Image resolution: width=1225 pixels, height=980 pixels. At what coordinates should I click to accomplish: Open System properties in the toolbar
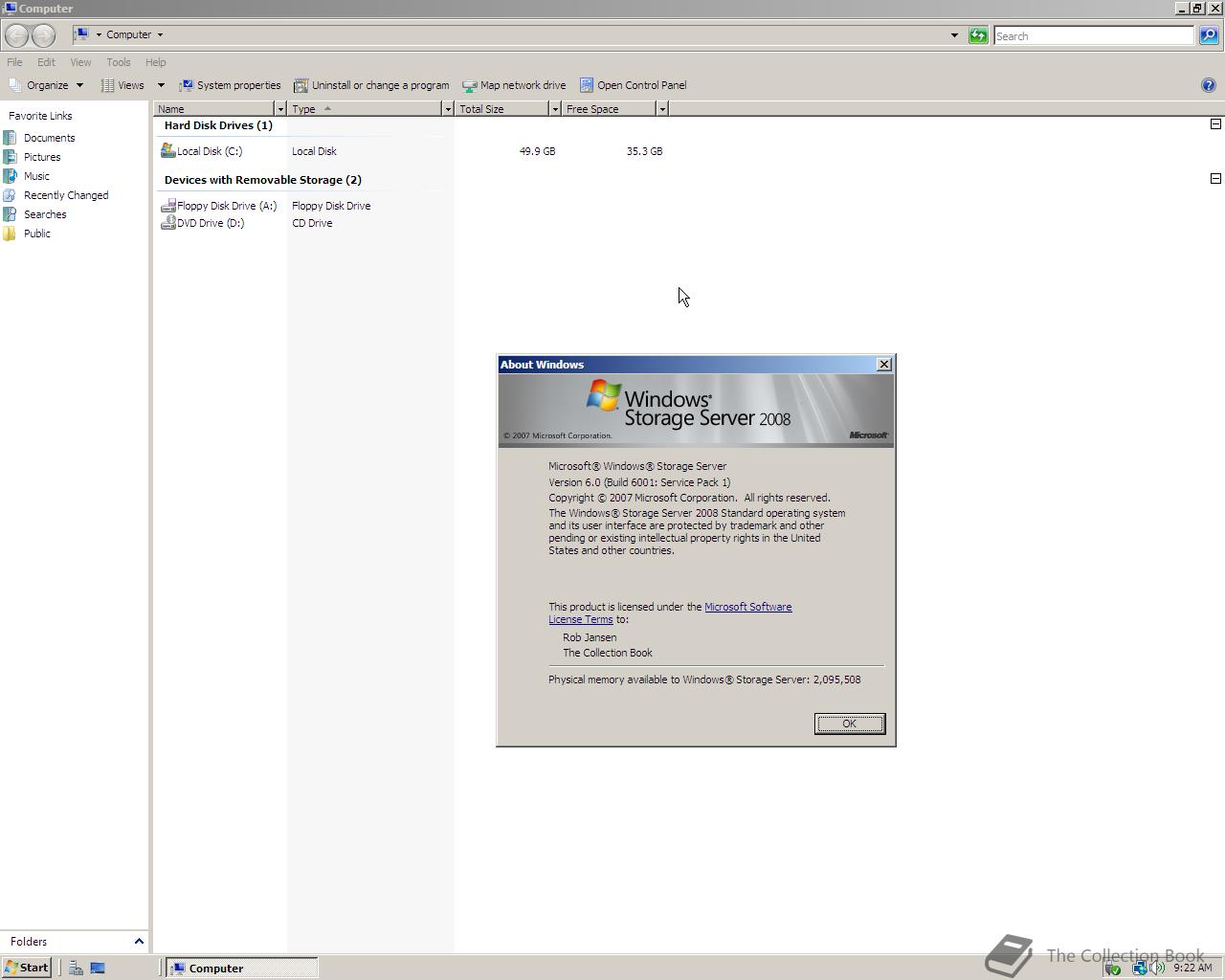[x=230, y=85]
